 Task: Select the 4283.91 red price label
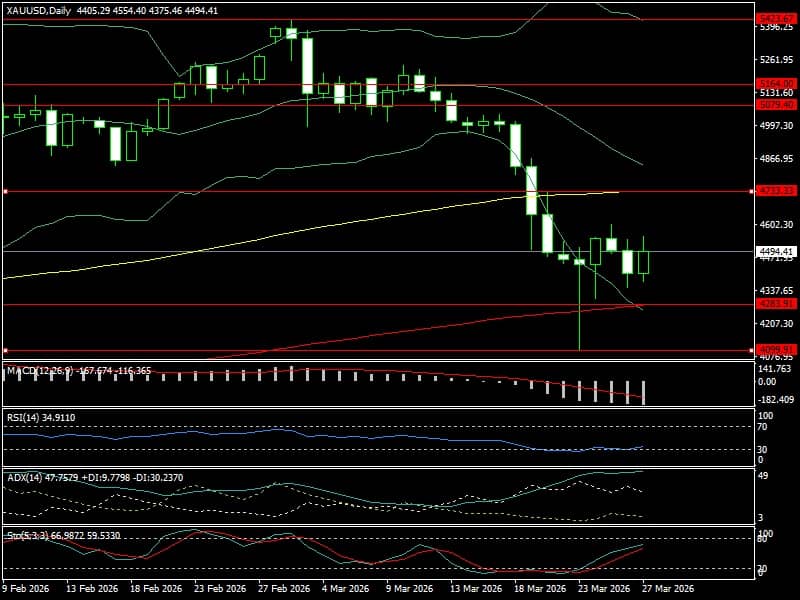tap(776, 304)
